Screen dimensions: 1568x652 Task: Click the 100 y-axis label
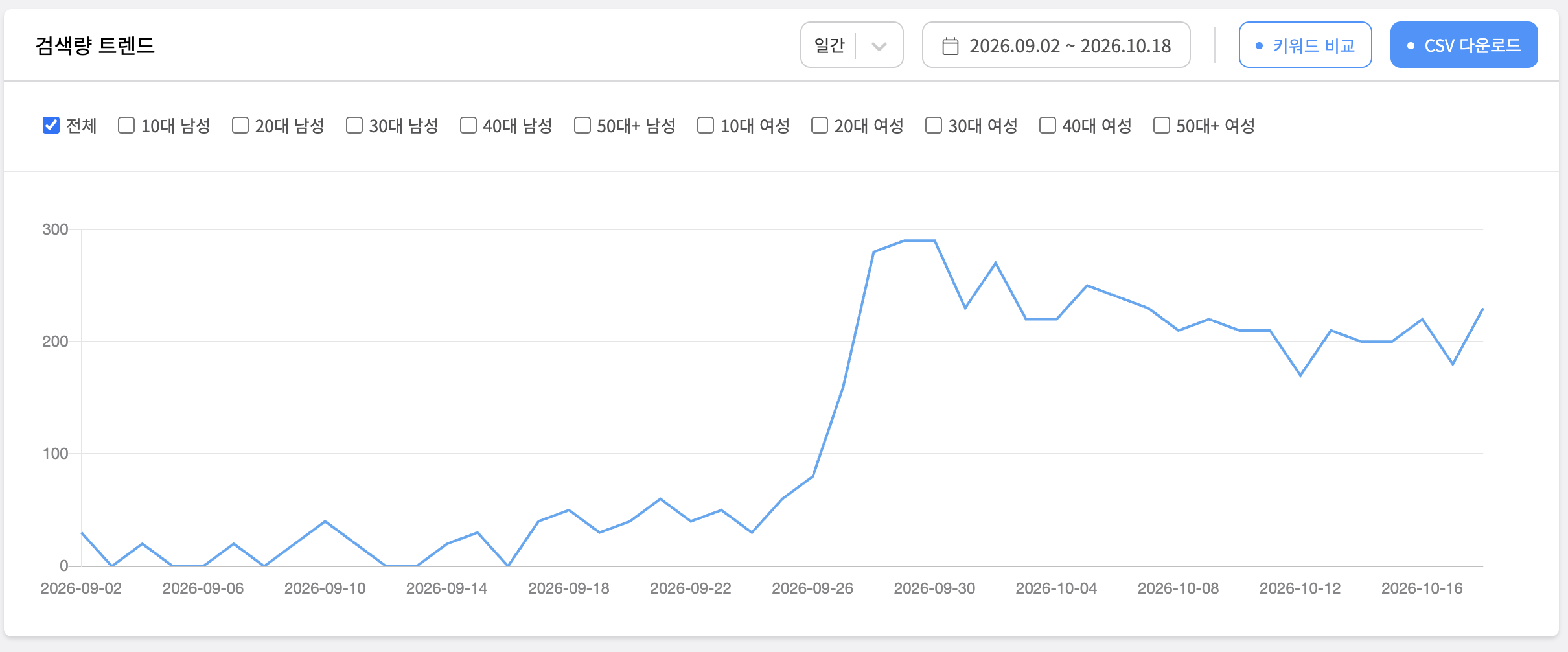coord(55,454)
